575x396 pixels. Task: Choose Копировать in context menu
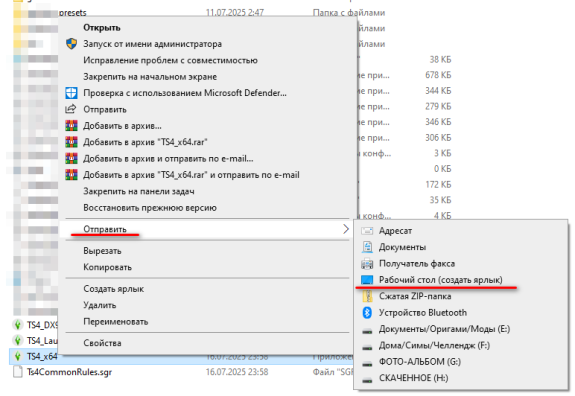point(107,267)
